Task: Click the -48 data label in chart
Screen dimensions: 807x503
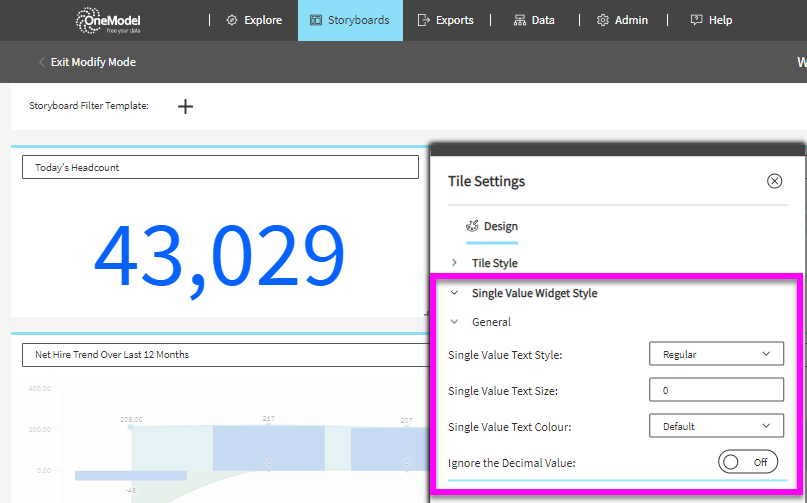Action: click(131, 490)
